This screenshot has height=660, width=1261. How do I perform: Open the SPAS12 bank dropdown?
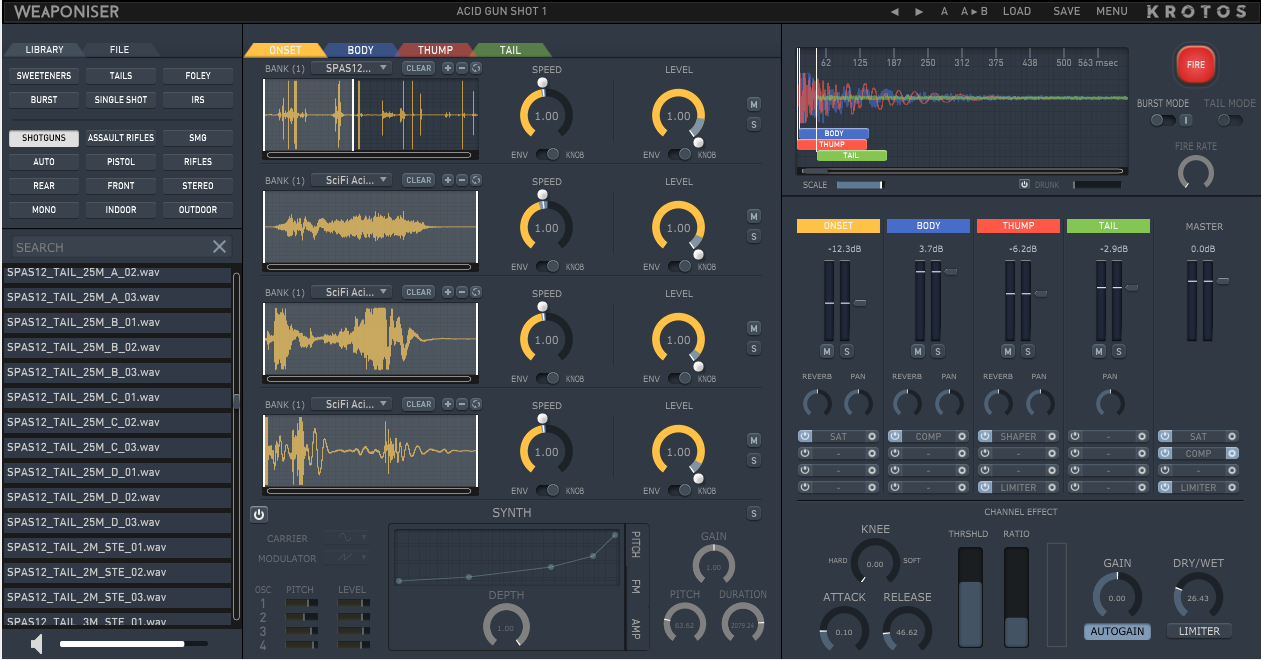click(352, 68)
